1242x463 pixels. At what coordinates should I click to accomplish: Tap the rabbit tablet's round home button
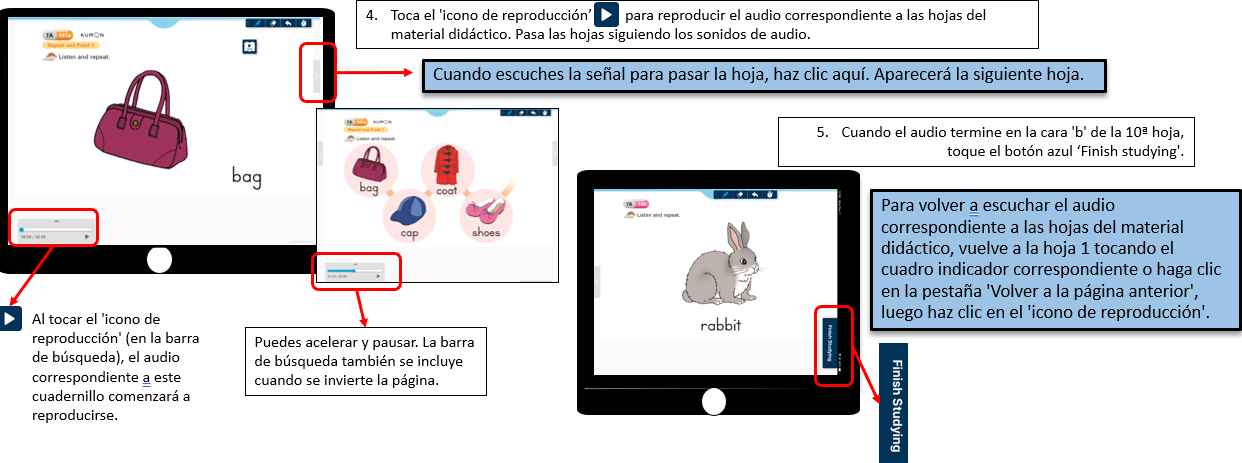[714, 401]
